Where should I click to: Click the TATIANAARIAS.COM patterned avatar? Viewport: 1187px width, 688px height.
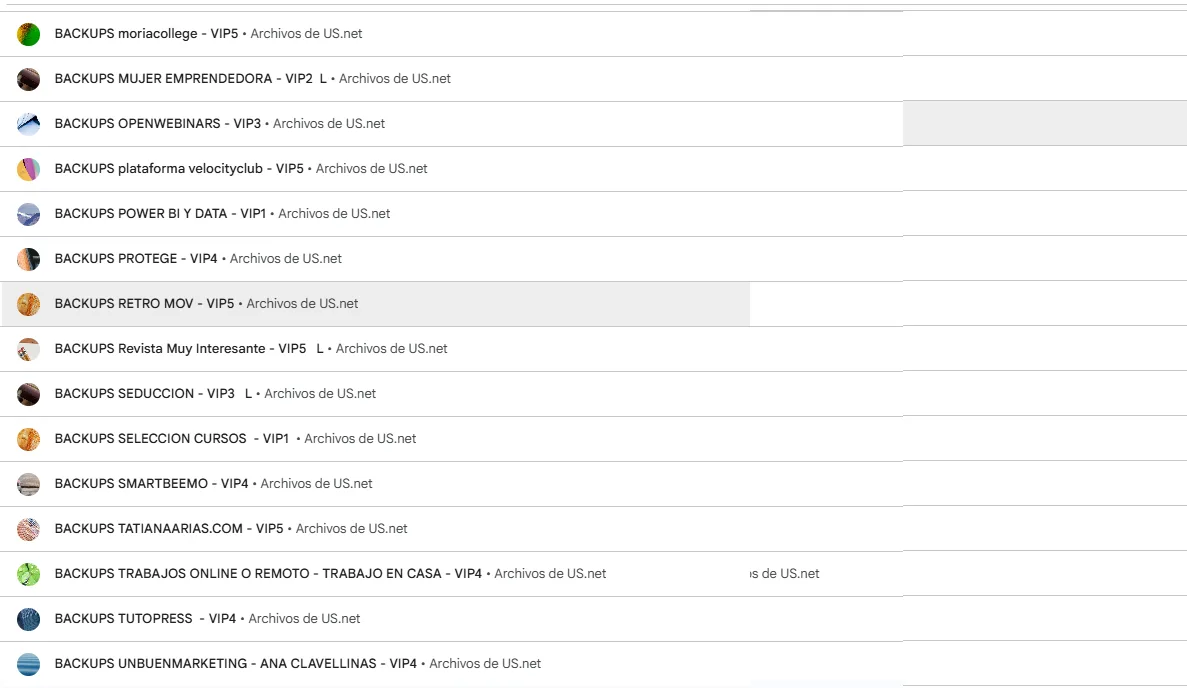(x=29, y=529)
